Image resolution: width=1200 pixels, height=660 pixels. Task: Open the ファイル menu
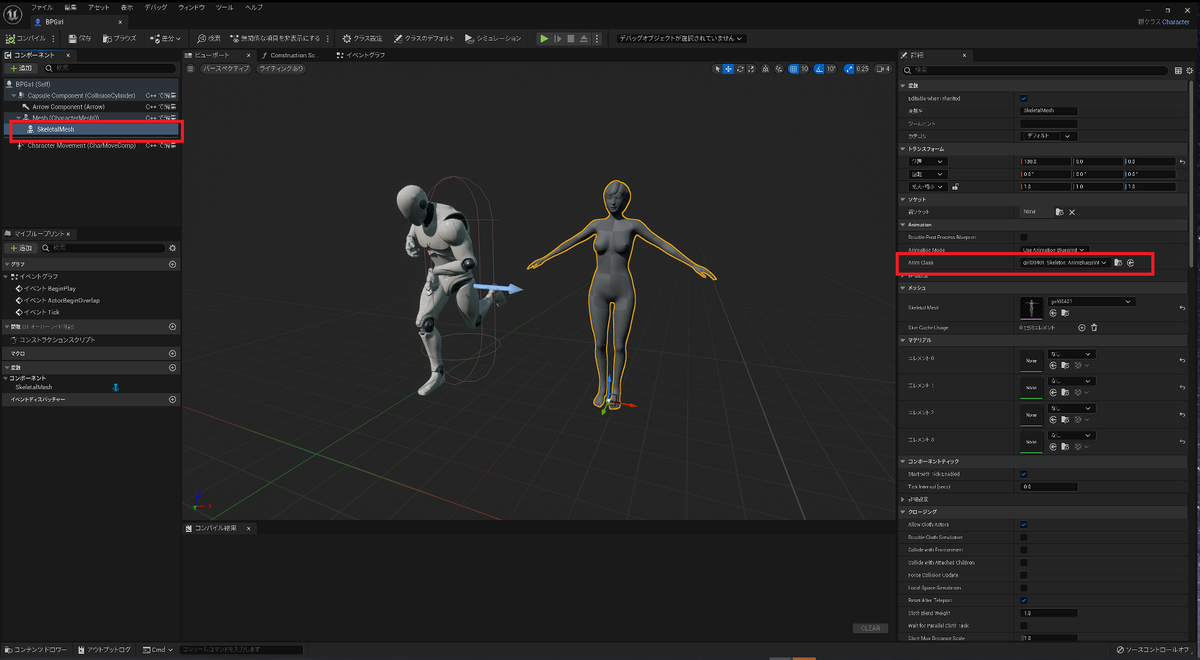click(42, 7)
